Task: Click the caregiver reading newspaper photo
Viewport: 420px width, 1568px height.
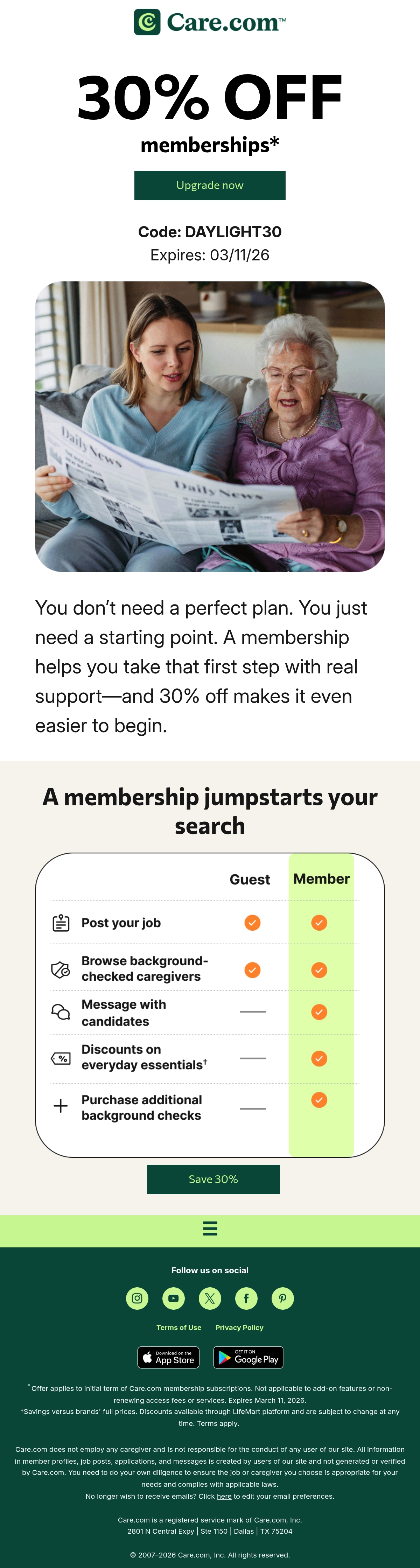Action: coord(210,426)
